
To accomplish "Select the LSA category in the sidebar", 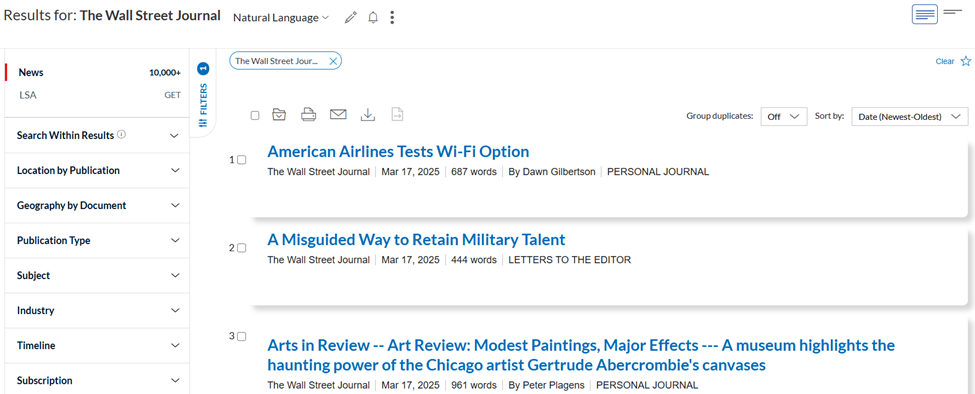I will pos(97,95).
